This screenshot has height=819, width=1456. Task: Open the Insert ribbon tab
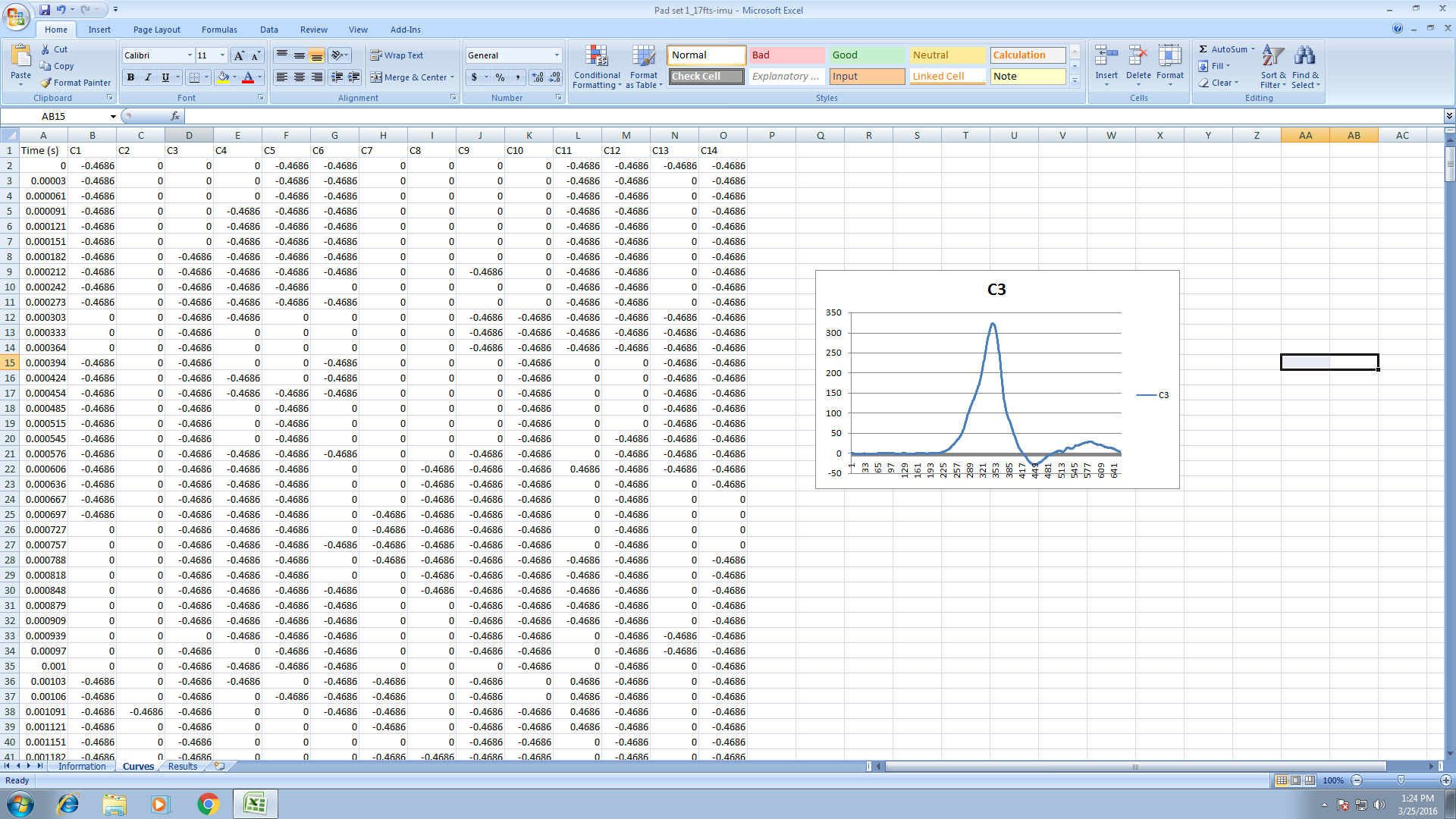99,30
